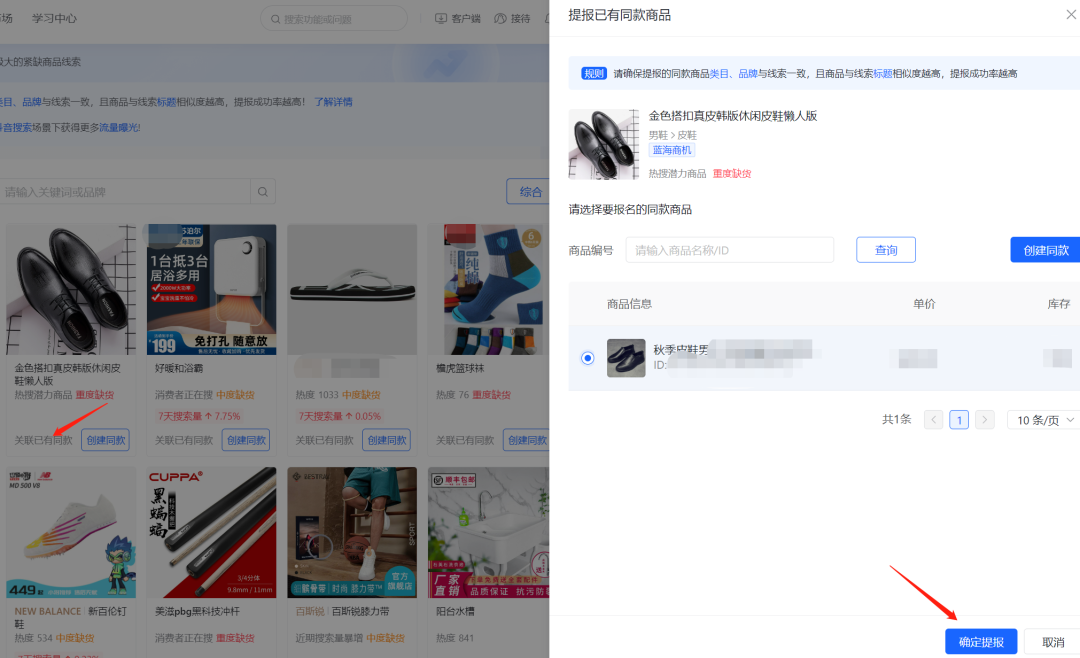Click the 类目 link in the rule notice
This screenshot has height=658, width=1080.
point(718,73)
